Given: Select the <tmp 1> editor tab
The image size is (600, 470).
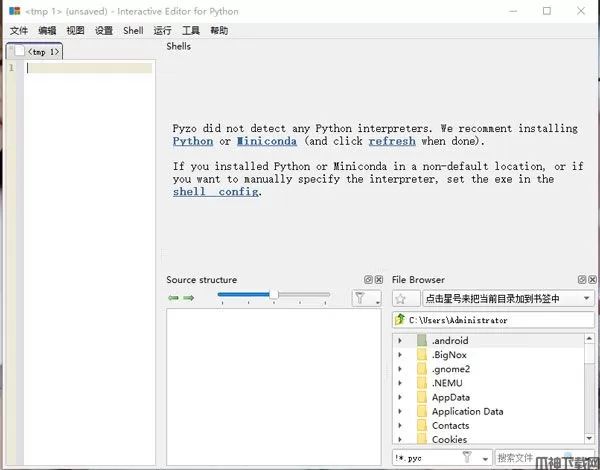Looking at the screenshot, I should [x=38, y=51].
